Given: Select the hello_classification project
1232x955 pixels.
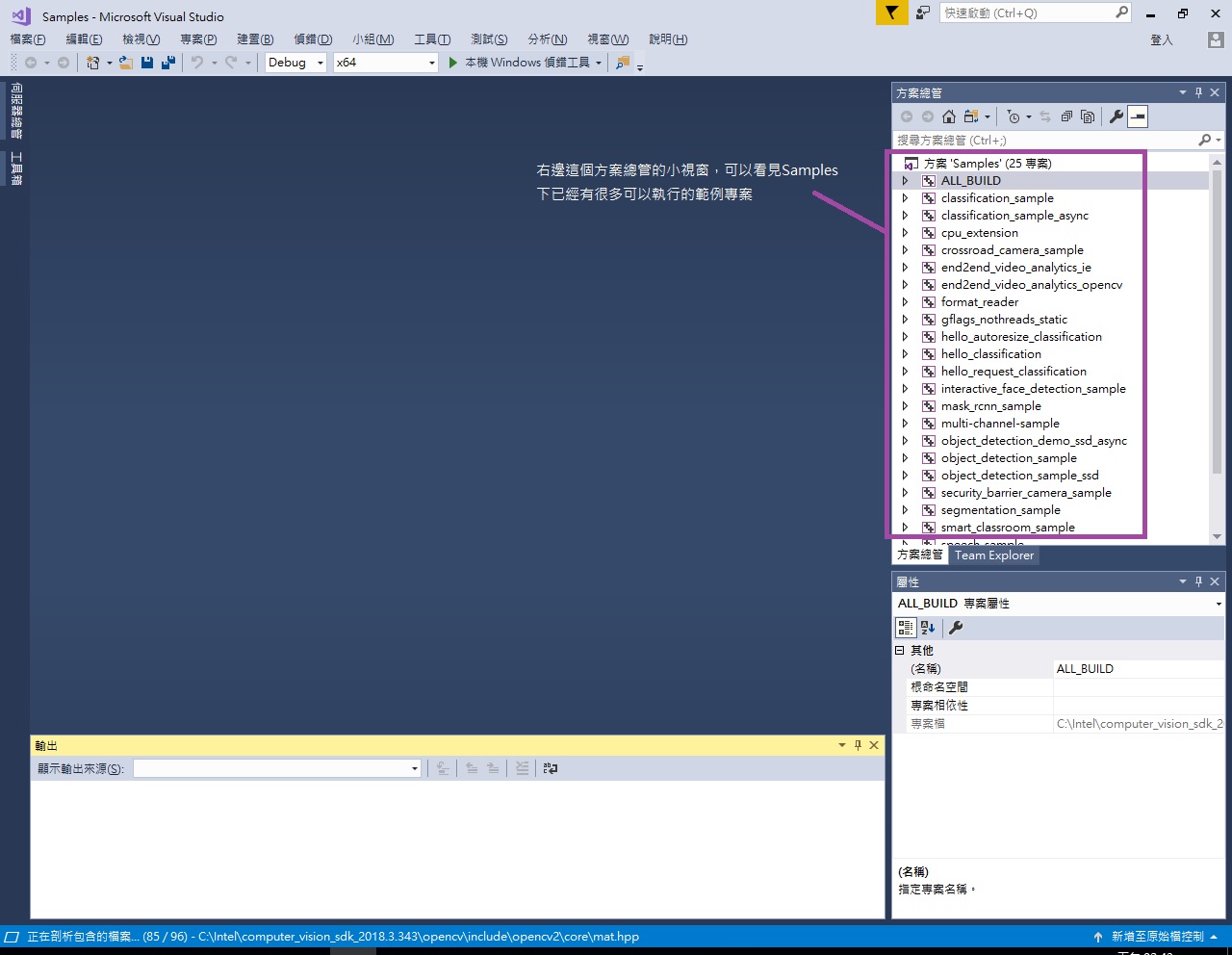Looking at the screenshot, I should (990, 354).
